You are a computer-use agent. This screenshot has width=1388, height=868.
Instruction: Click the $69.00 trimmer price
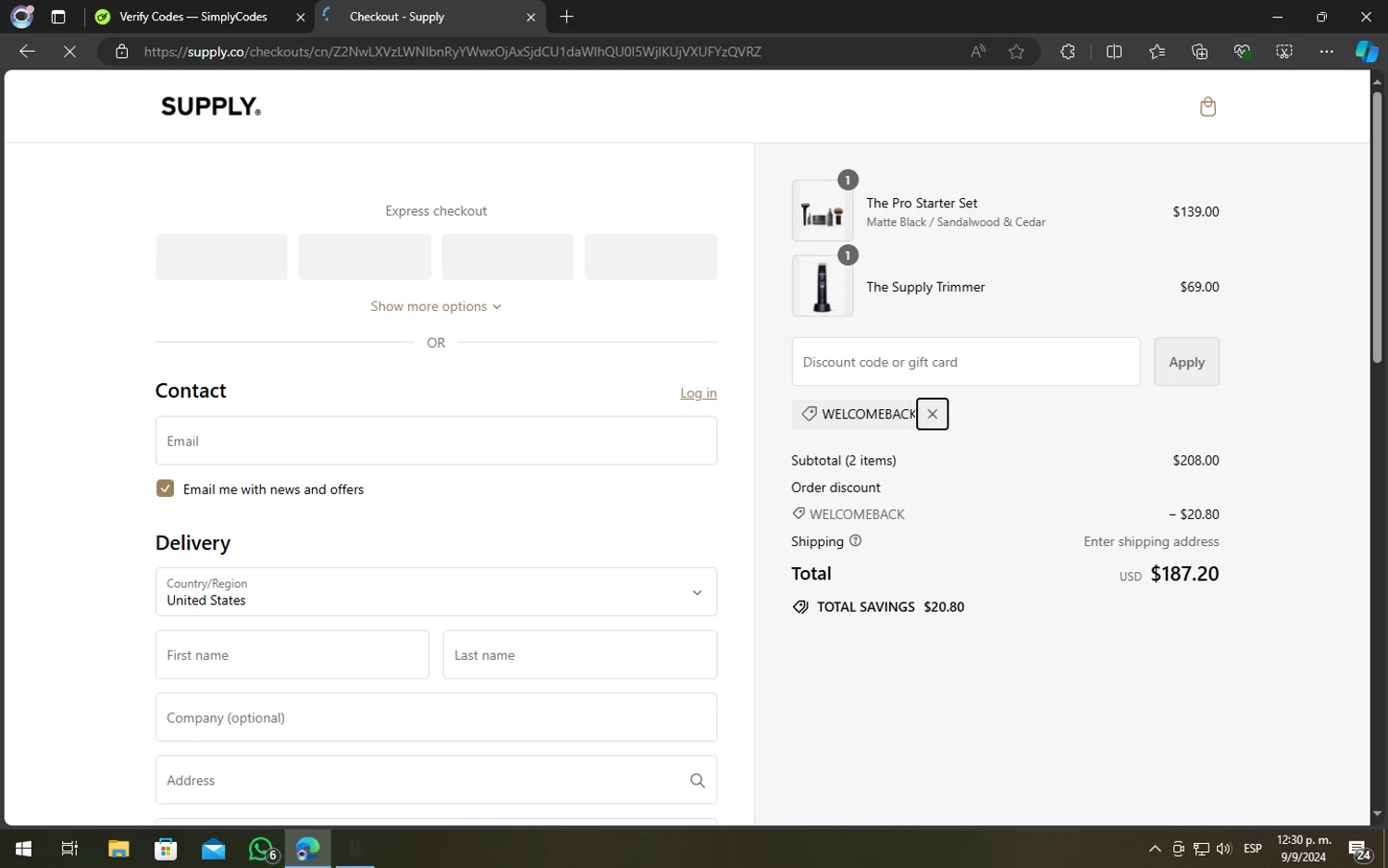(1199, 286)
